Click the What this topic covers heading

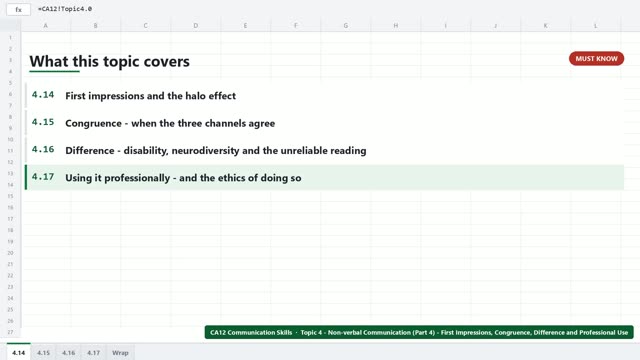click(109, 62)
